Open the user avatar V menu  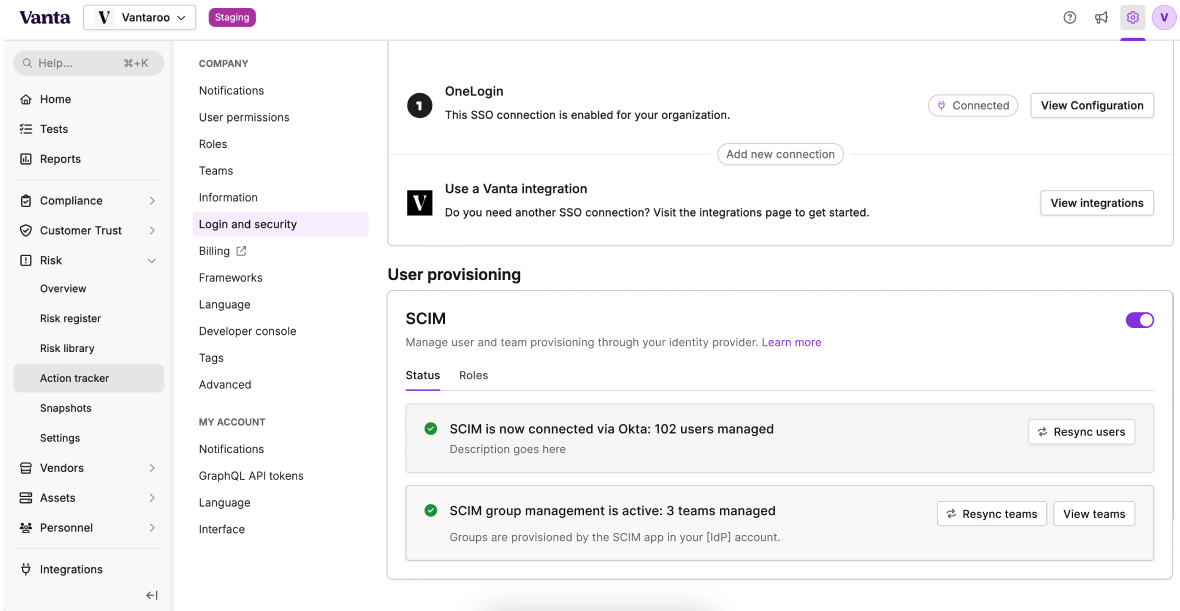pos(1164,17)
